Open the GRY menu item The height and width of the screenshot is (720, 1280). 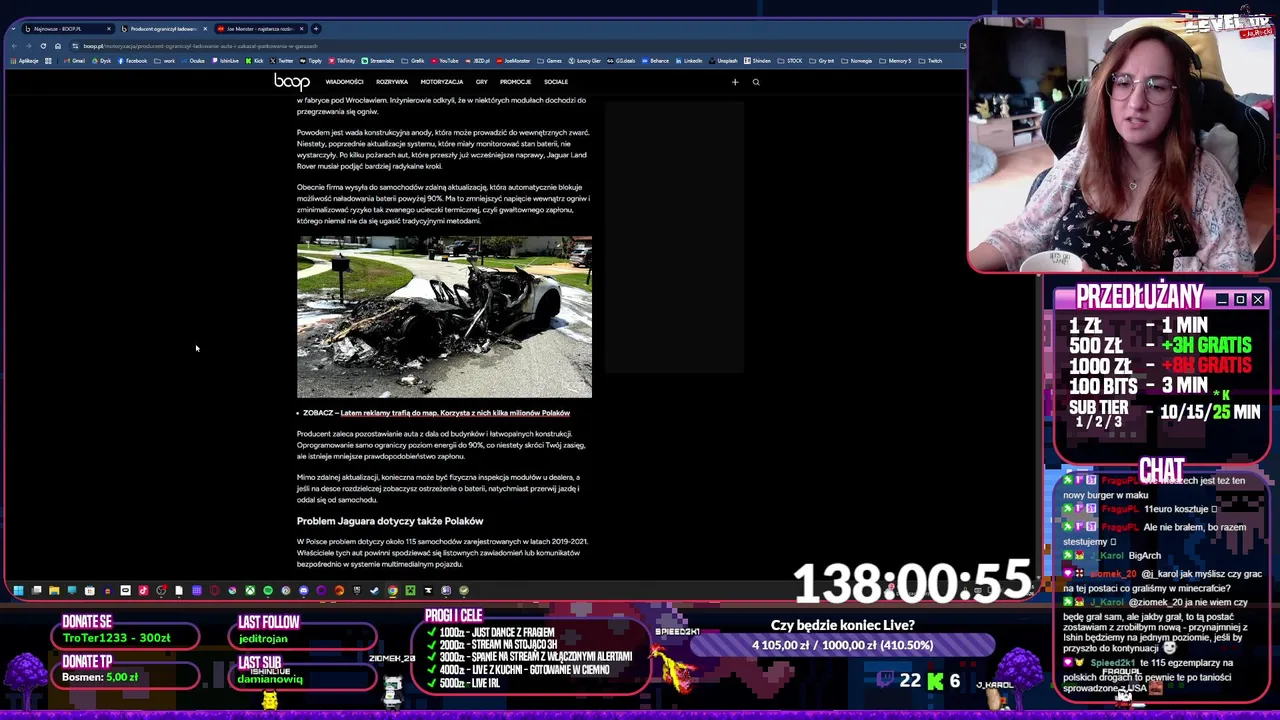pos(482,82)
